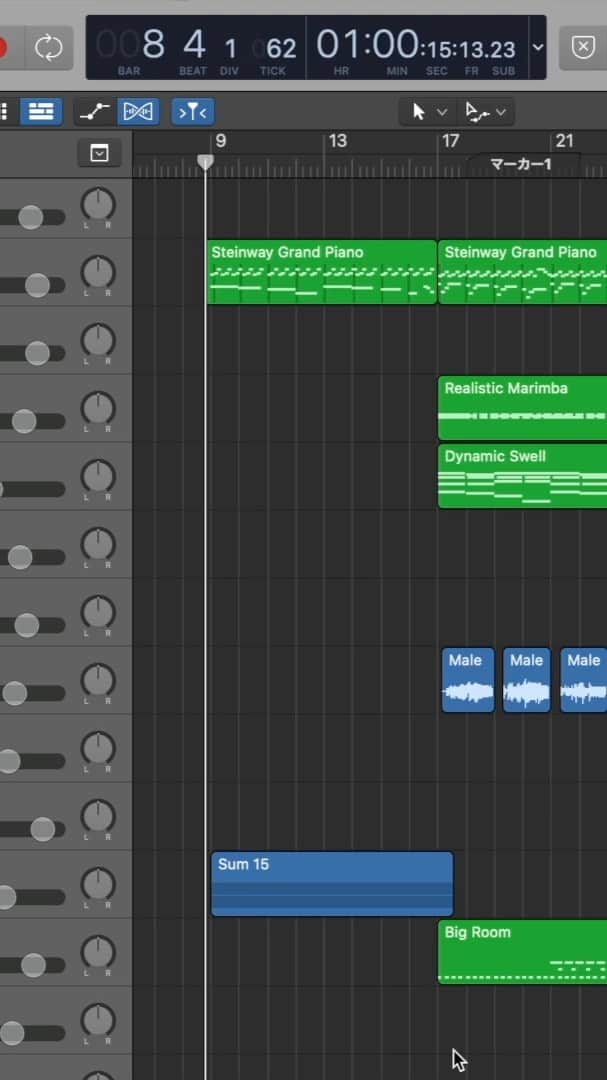Click the timecode 01:00:15:13.23 display
Viewport: 607px width, 1080px height.
pos(415,46)
